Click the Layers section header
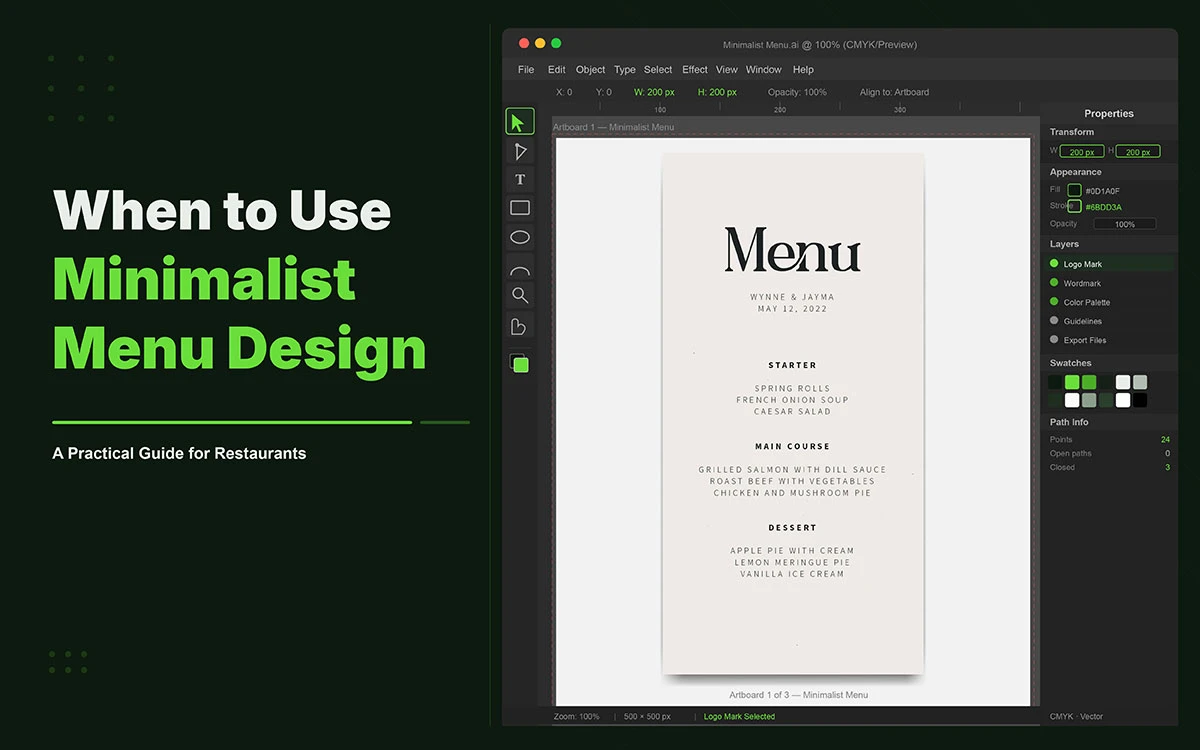Screen dimensions: 1200x750 (x=1064, y=244)
